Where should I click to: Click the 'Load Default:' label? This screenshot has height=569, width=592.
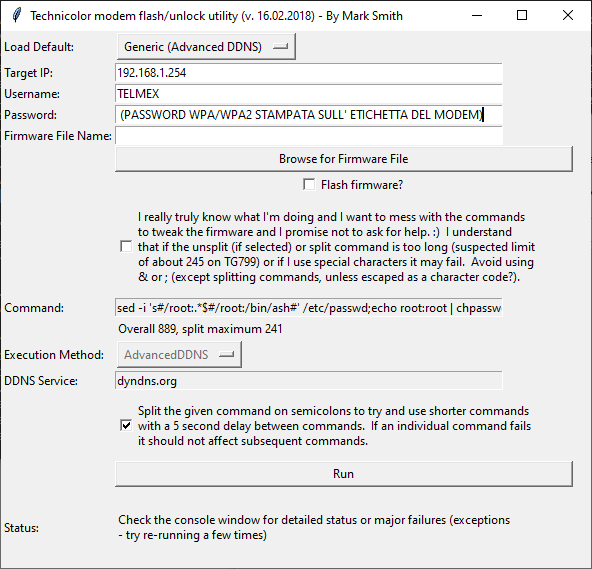[x=39, y=47]
